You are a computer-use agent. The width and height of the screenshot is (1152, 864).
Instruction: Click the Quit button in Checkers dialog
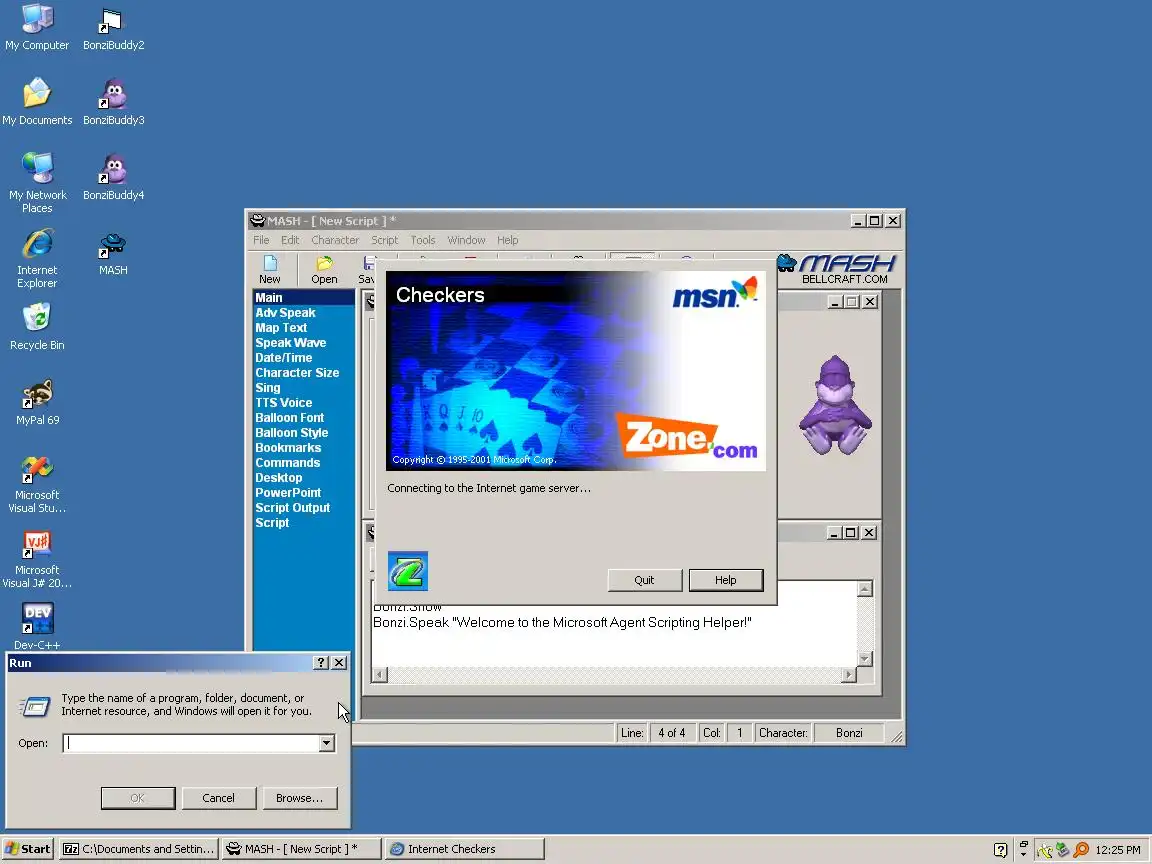click(x=644, y=580)
